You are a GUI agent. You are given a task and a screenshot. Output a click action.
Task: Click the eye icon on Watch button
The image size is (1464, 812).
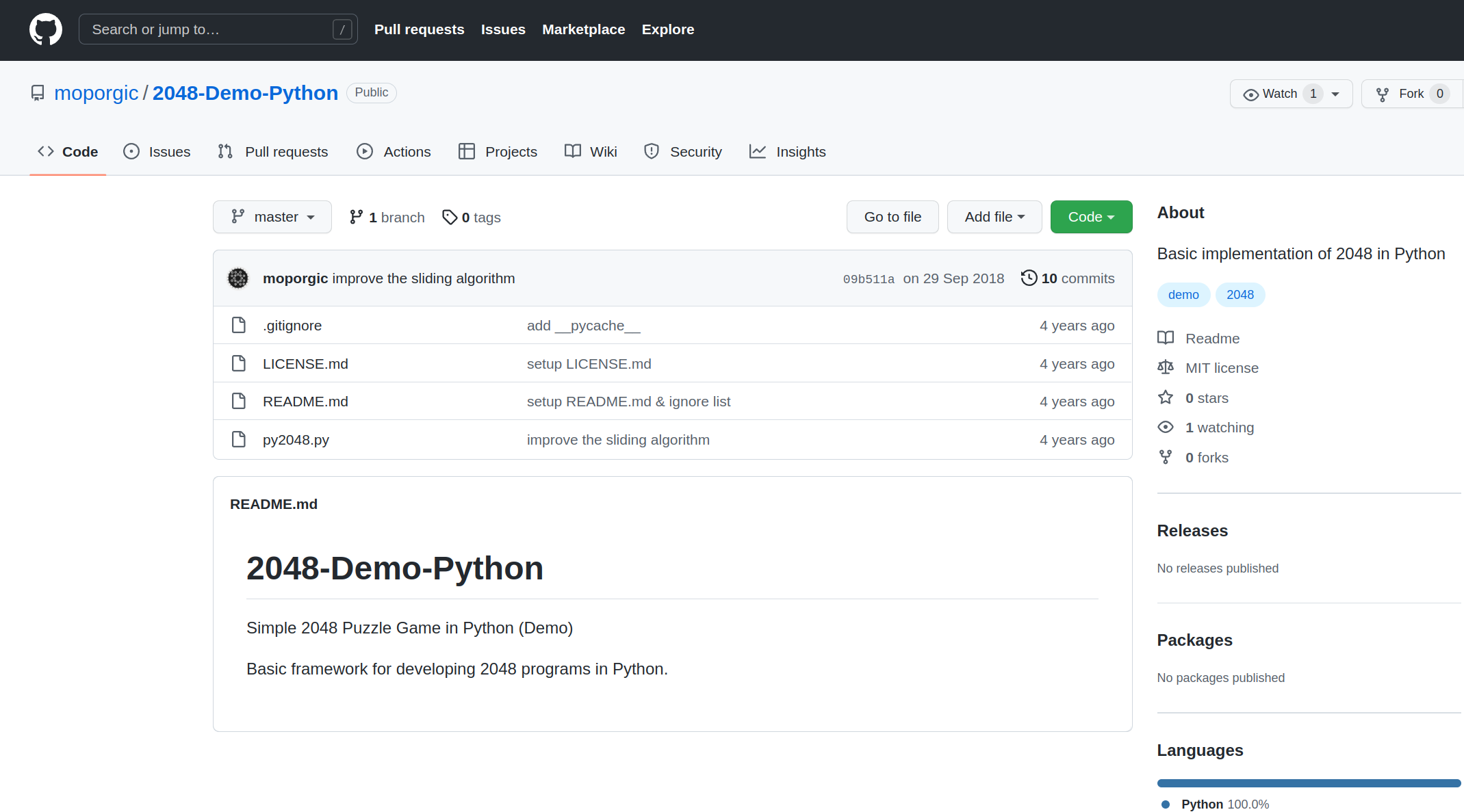pos(1251,94)
